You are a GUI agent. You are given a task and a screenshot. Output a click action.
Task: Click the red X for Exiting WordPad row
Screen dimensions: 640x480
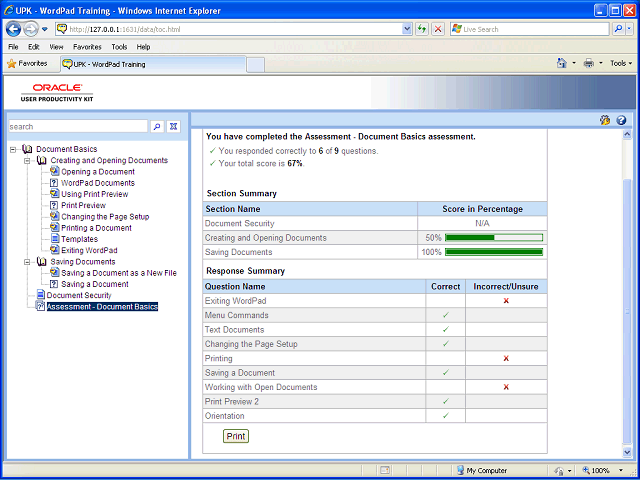pos(506,301)
